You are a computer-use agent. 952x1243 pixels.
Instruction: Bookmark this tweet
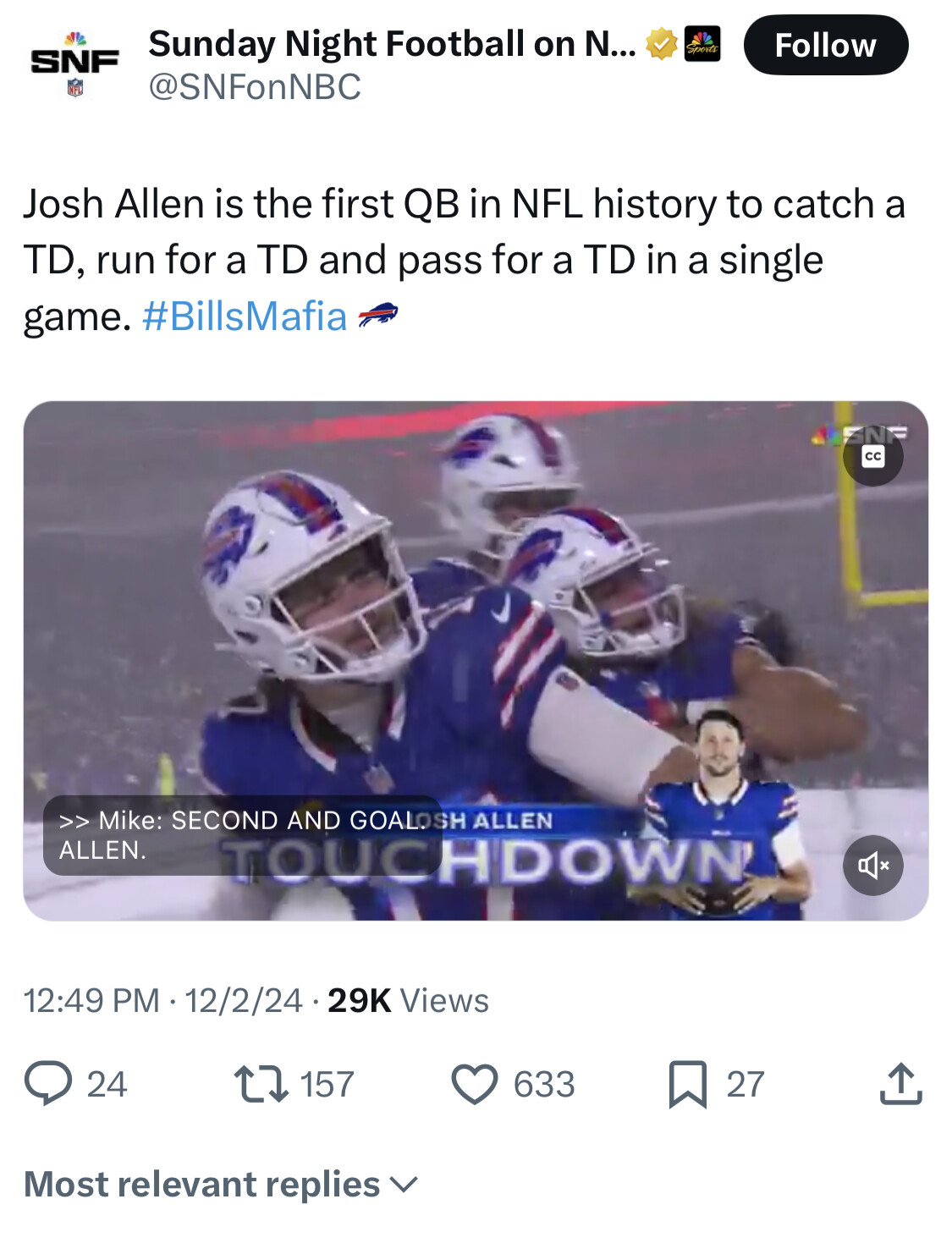coord(687,1084)
